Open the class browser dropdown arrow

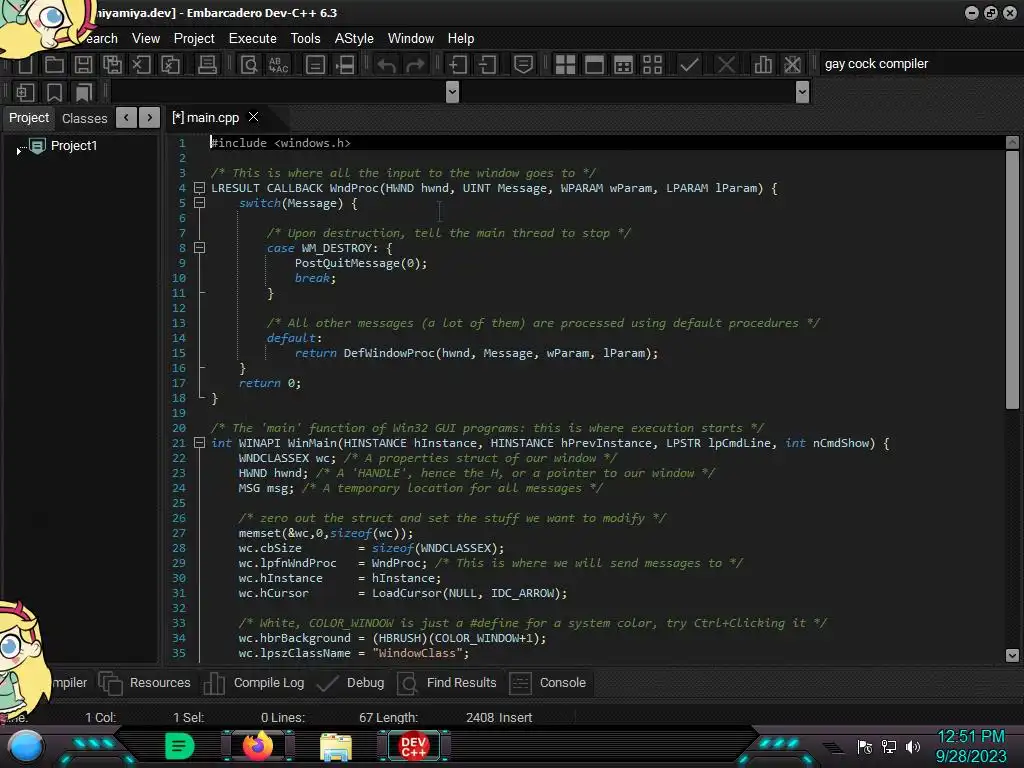pyautogui.click(x=452, y=92)
